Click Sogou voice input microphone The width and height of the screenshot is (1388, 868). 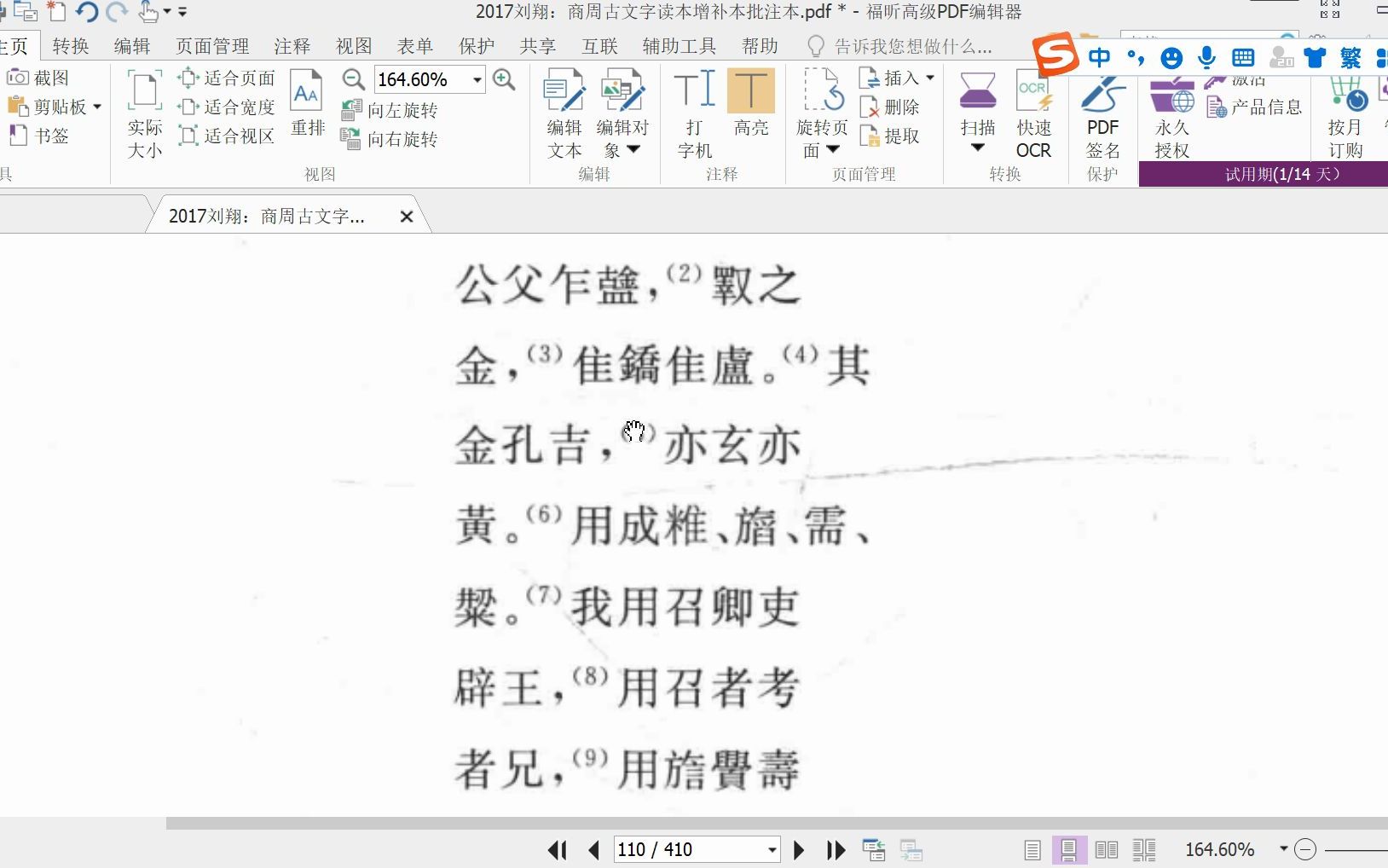click(1206, 58)
